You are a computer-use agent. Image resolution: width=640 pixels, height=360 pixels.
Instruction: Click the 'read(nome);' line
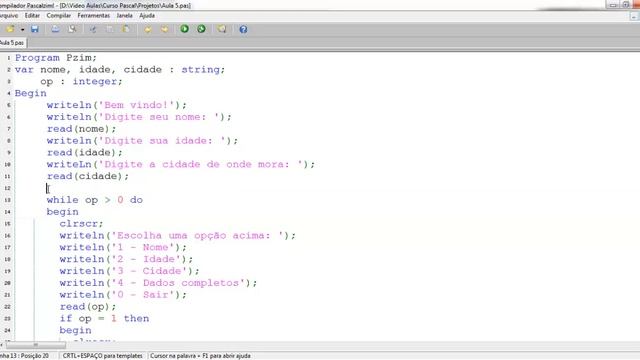(82, 129)
